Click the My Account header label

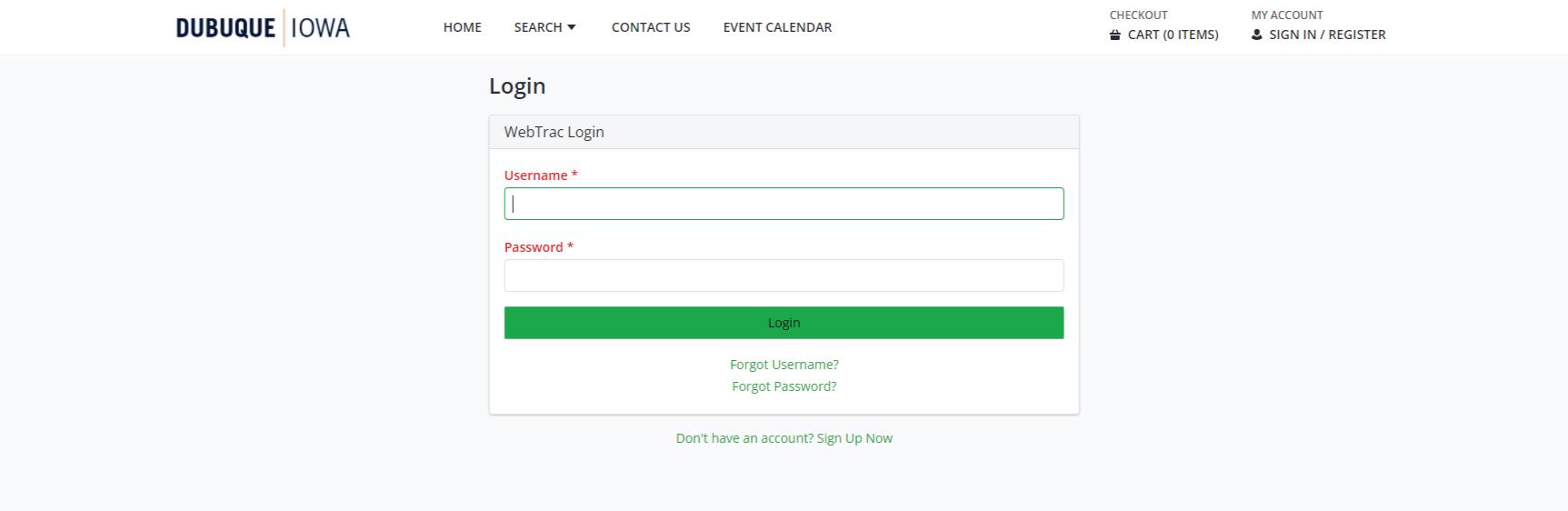[x=1287, y=15]
